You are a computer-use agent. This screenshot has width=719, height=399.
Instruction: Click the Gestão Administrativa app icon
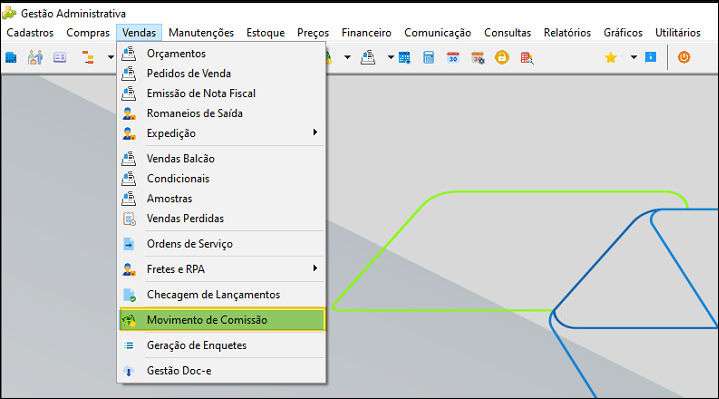(9, 13)
